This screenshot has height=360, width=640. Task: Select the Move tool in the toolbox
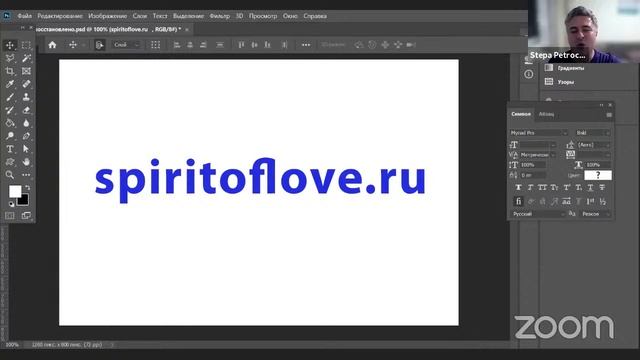pos(10,45)
